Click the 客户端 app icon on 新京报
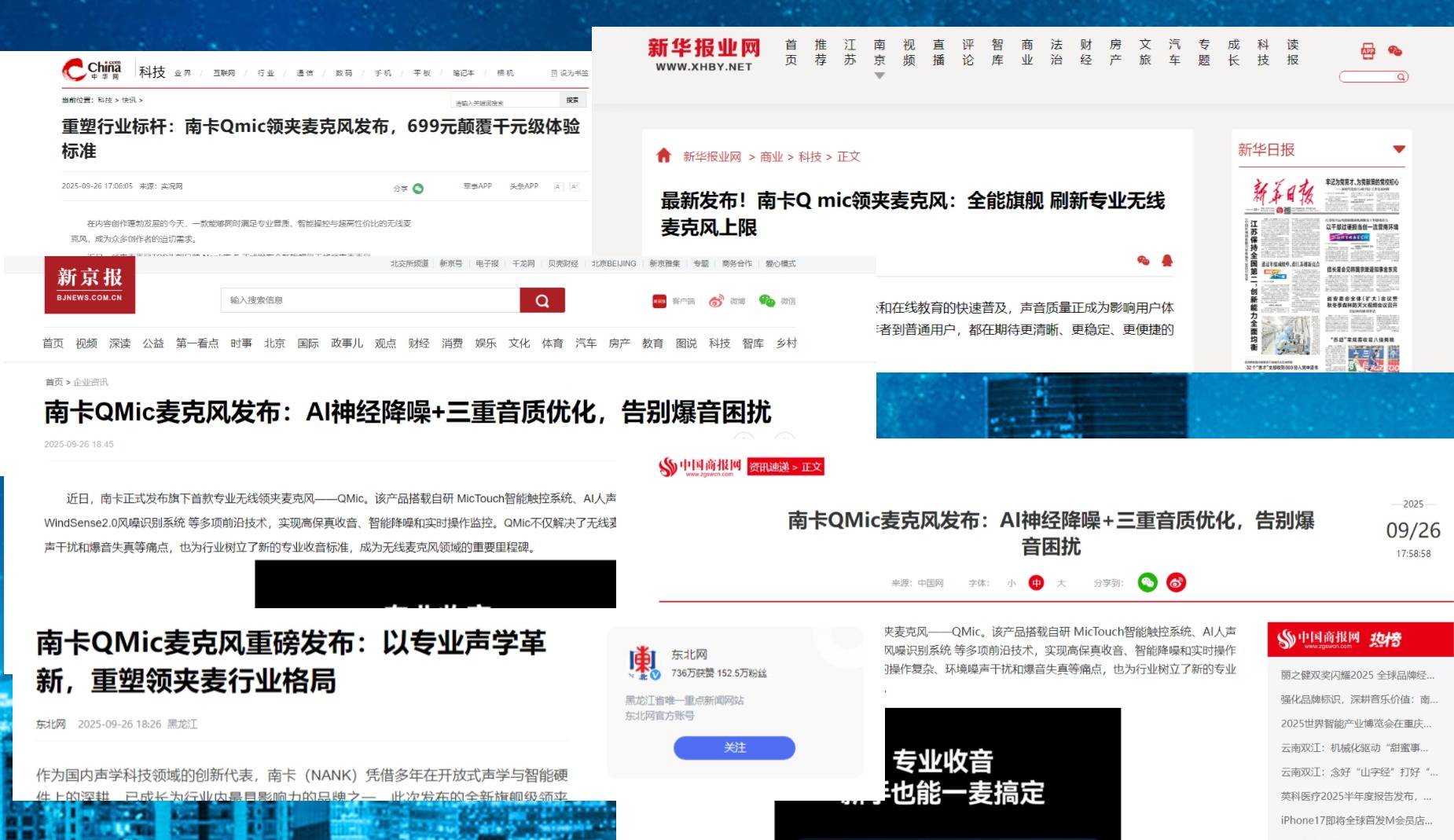The image size is (1454, 840). click(660, 300)
